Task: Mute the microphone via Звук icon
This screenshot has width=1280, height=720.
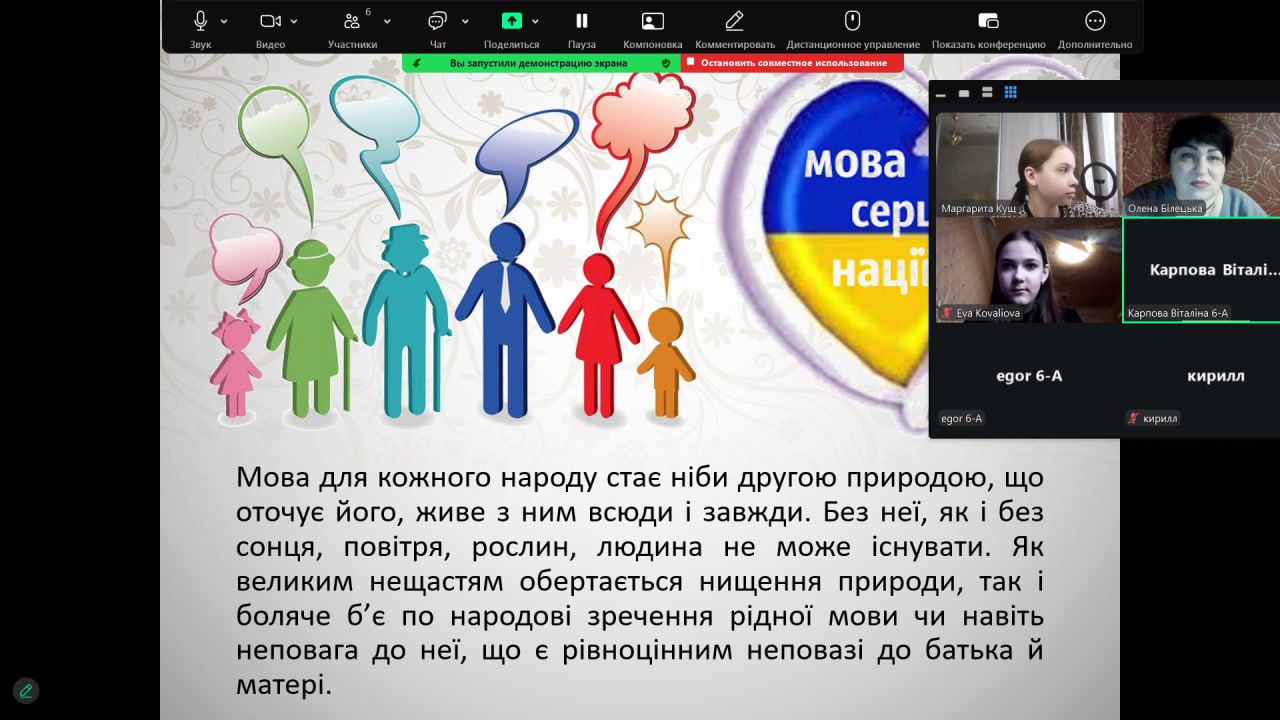Action: click(200, 21)
